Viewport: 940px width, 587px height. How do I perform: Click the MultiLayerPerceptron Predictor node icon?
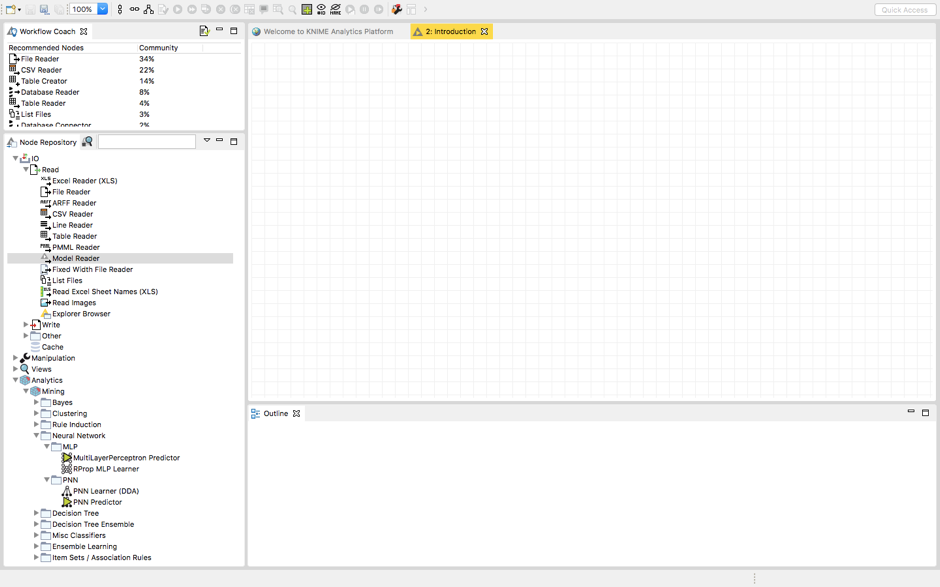tap(66, 458)
